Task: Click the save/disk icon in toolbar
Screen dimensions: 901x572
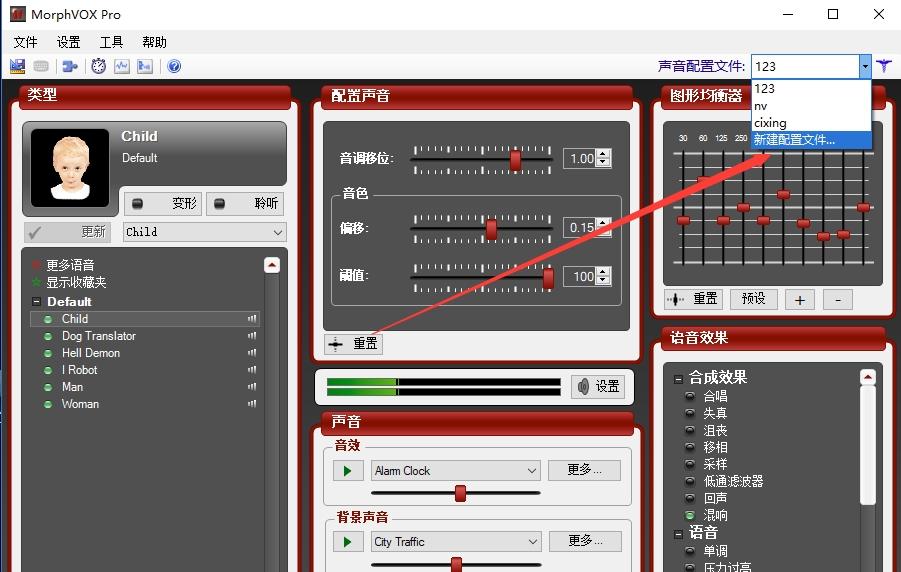Action: point(17,66)
